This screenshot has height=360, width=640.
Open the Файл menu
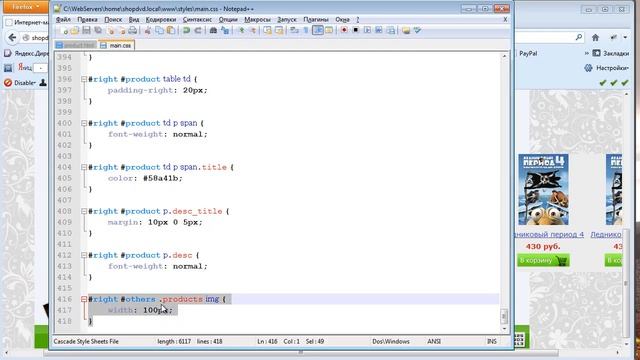[x=63, y=19]
